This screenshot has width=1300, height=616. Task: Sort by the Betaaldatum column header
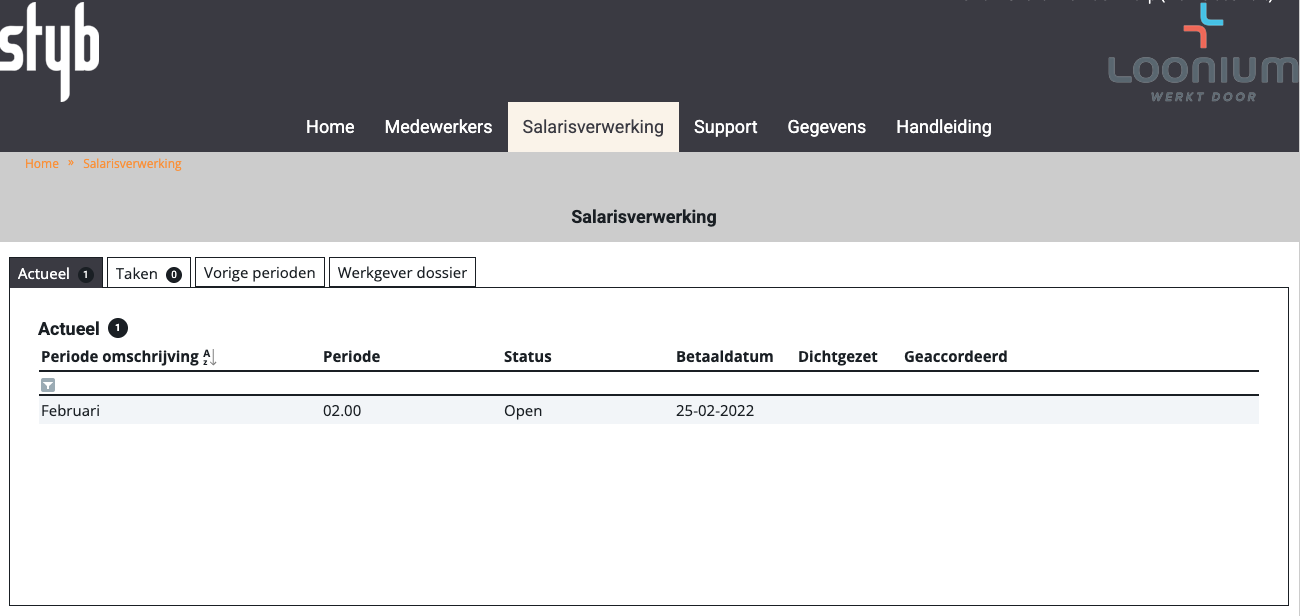coord(724,357)
